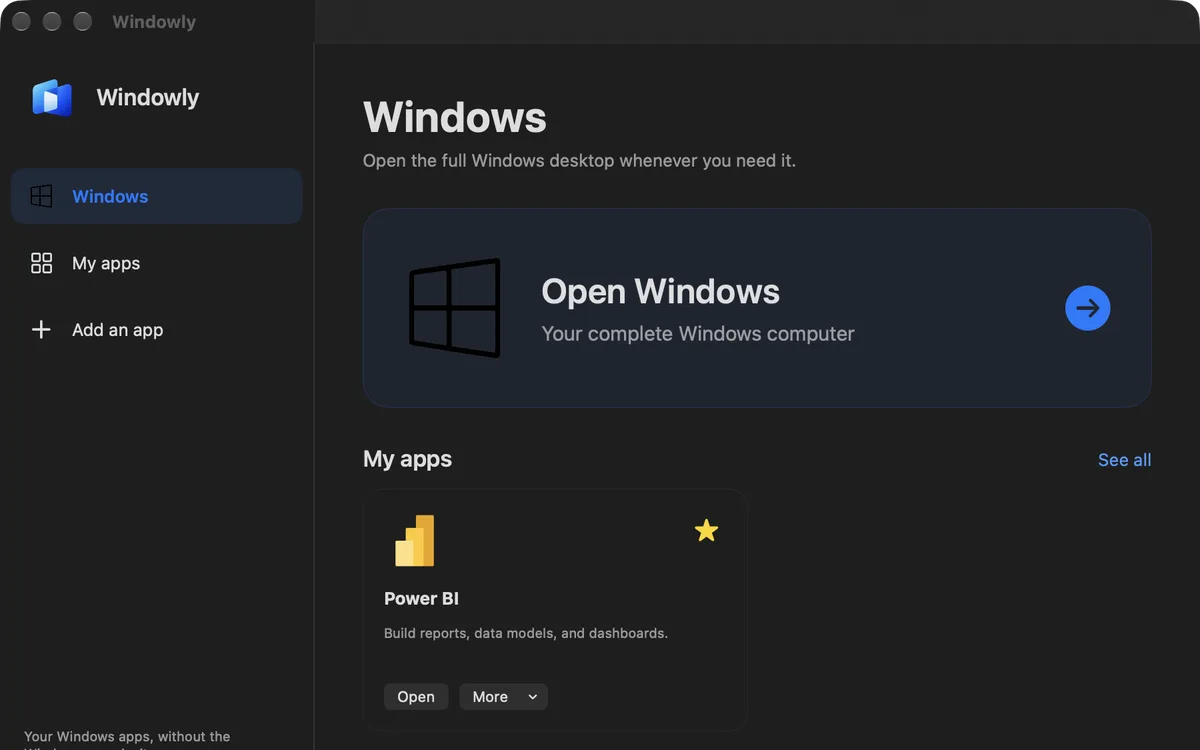This screenshot has height=750, width=1200.
Task: Select the Windows sidebar item label
Action: click(110, 197)
